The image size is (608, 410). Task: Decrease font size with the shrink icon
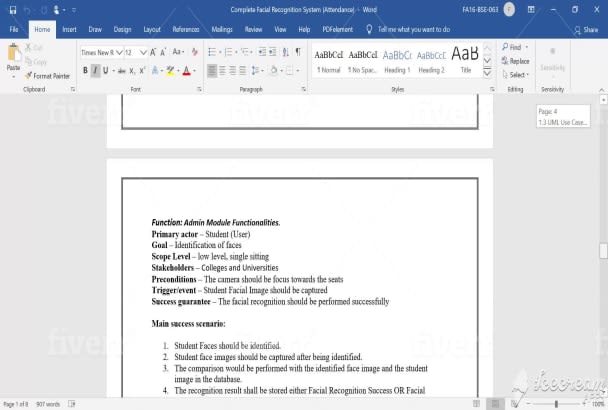coord(163,52)
